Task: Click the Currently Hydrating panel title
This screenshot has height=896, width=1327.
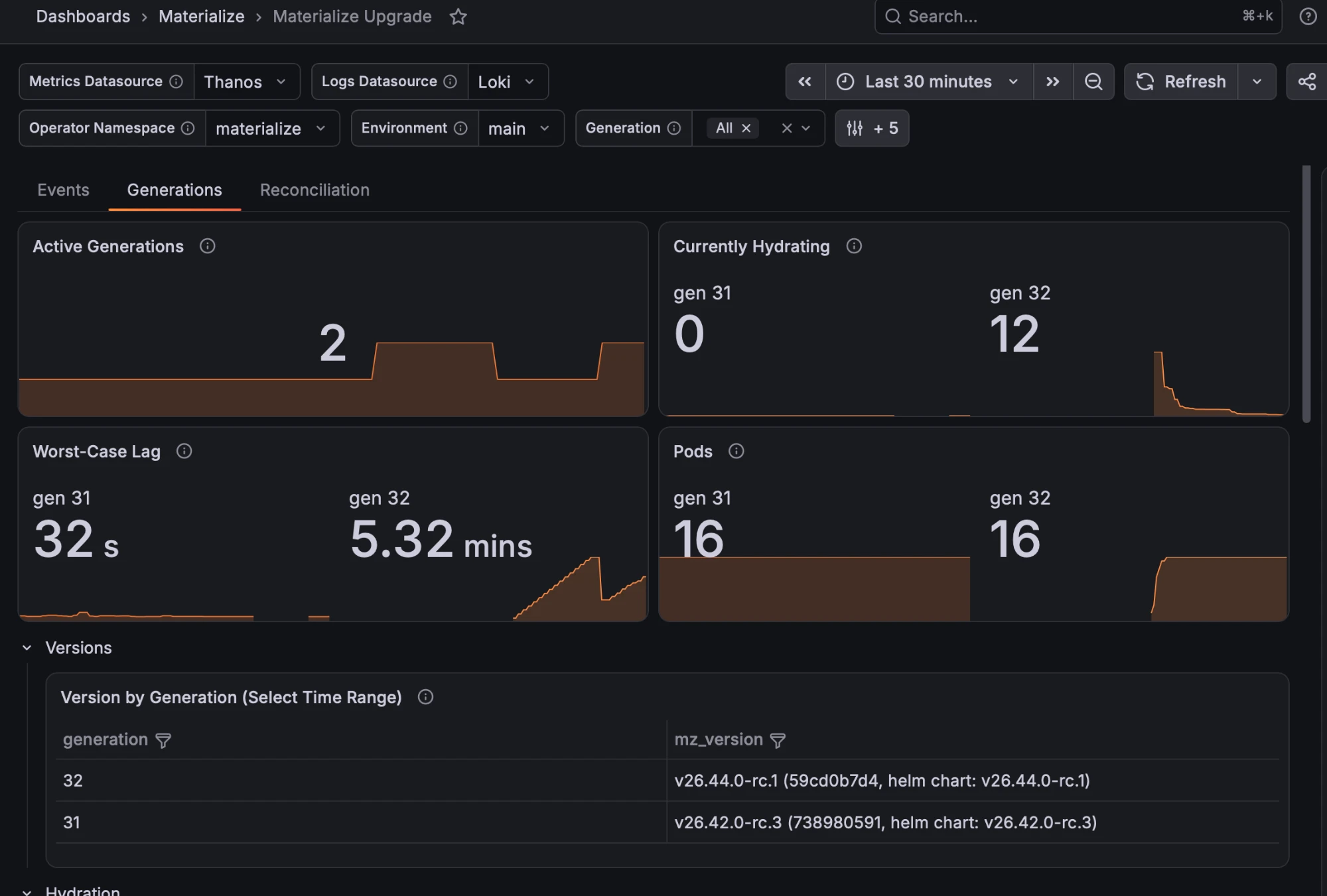Action: click(752, 247)
